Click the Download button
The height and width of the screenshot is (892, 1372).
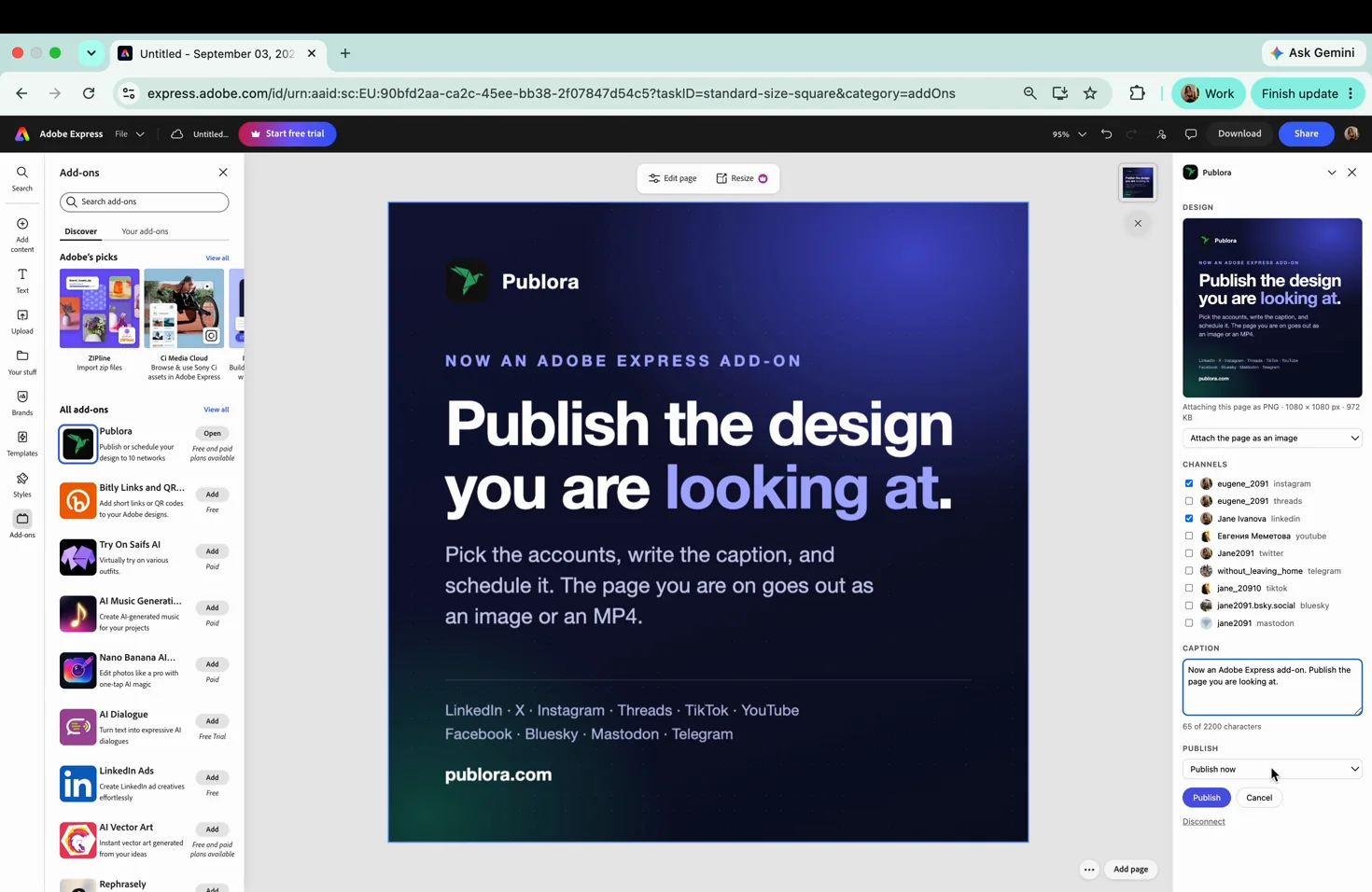click(1239, 133)
